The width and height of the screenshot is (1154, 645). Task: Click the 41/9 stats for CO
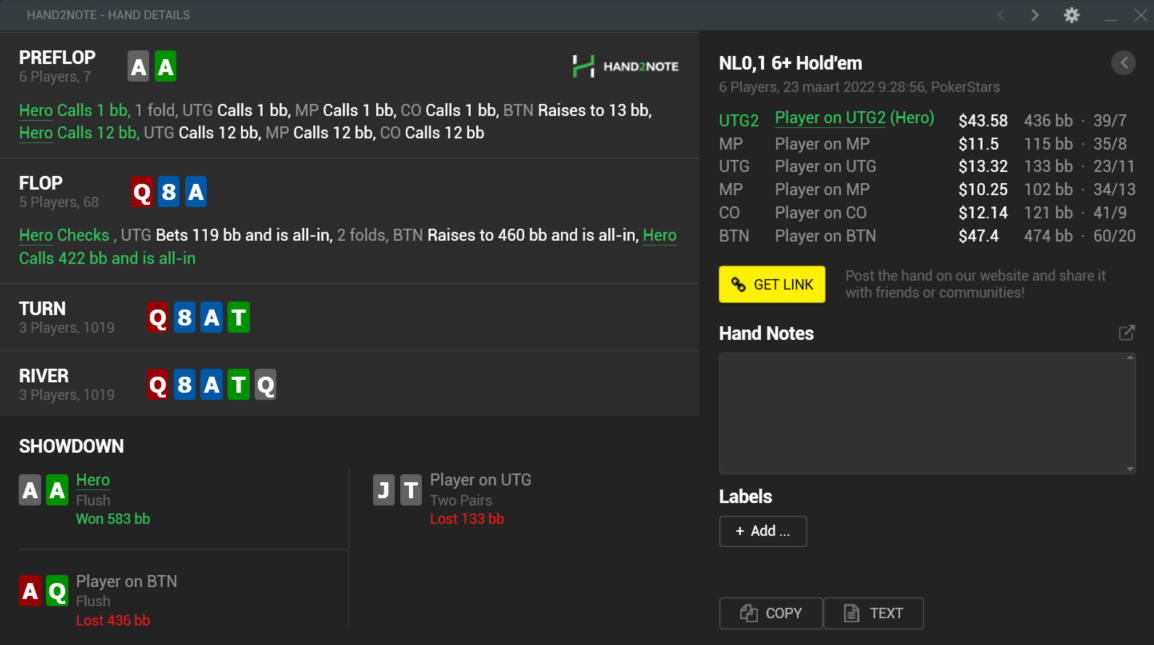(1110, 213)
